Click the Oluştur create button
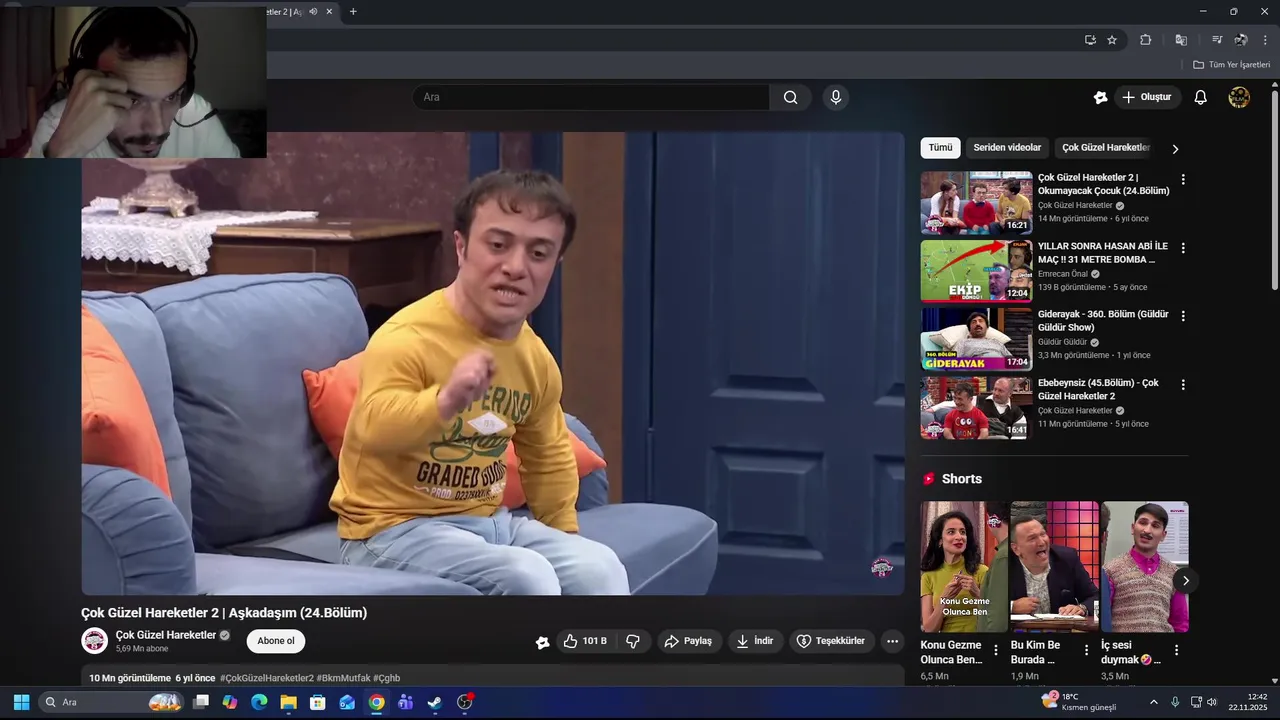 pos(1147,97)
